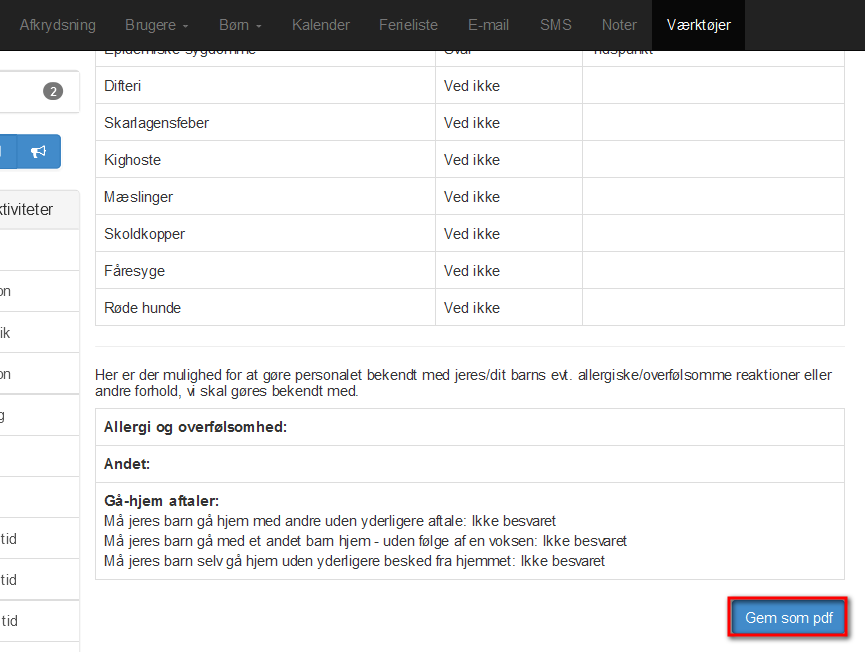Screen dimensions: 865x652
Task: Open the sidebar section ending in 'tiviteter'
Action: coord(40,210)
